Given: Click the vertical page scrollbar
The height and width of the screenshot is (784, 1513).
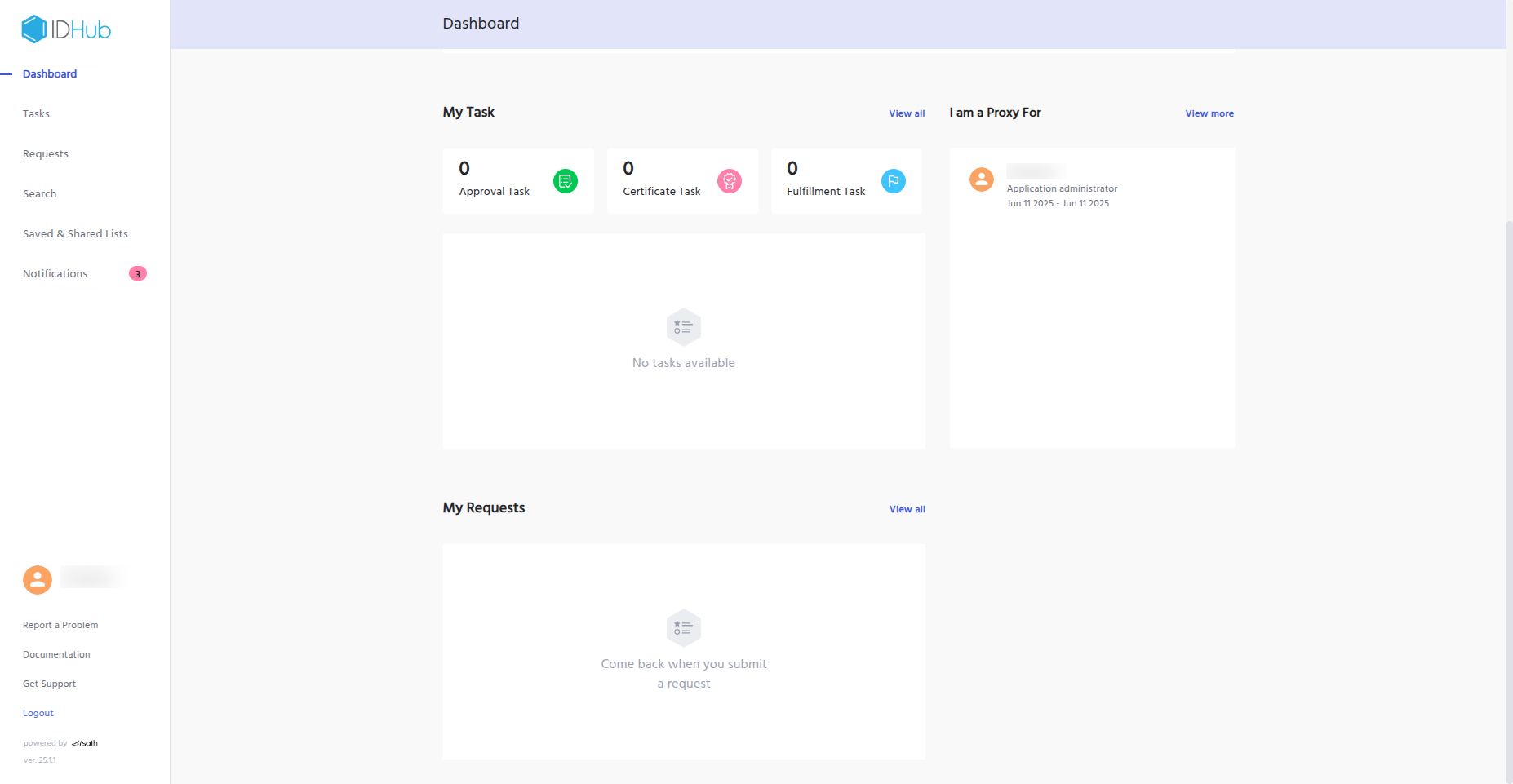Looking at the screenshot, I should (x=1509, y=489).
